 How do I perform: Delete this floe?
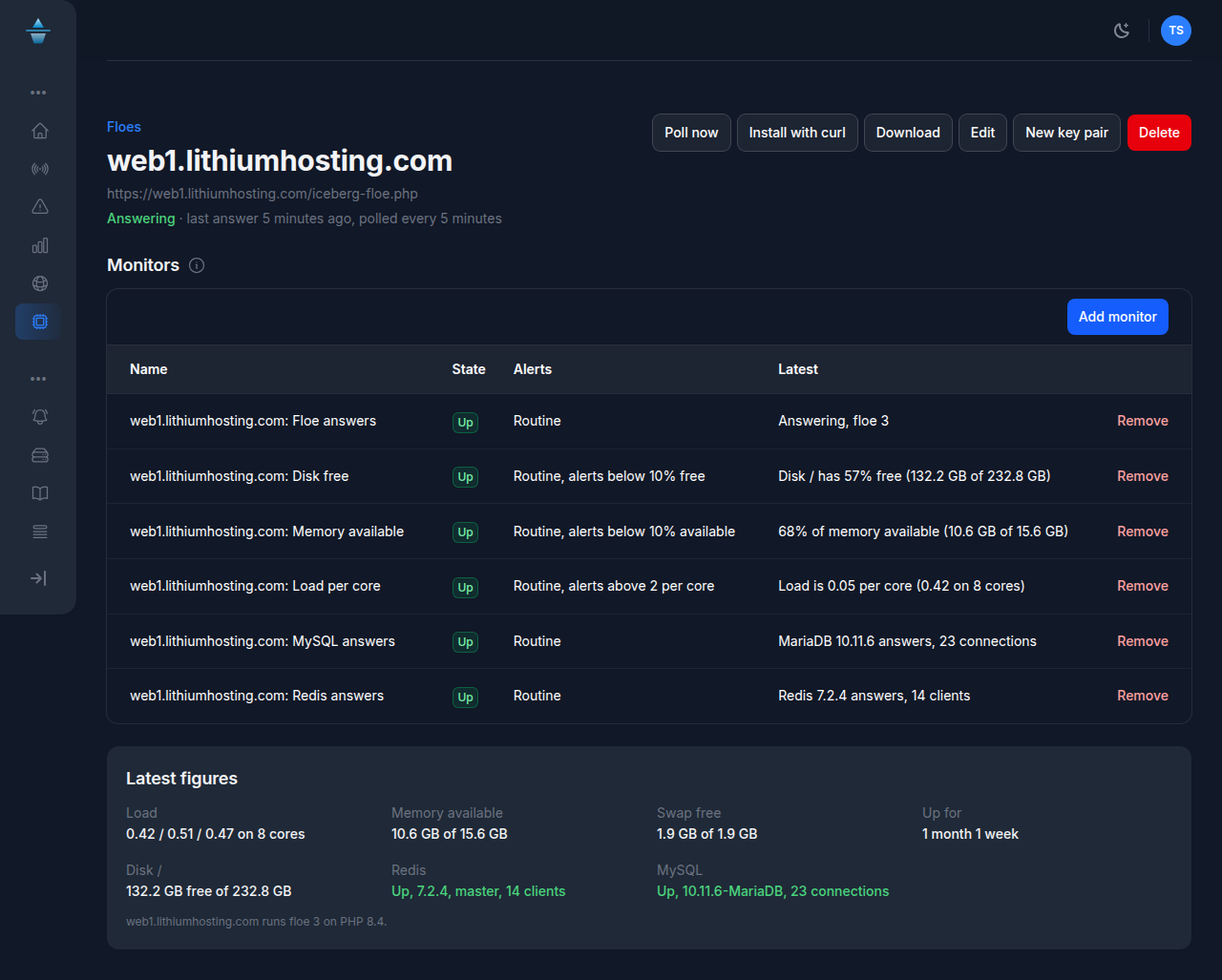[x=1159, y=133]
